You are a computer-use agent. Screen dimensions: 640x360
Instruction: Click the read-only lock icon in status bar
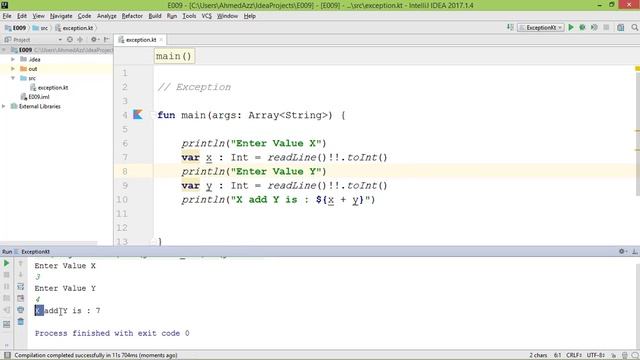(613, 355)
